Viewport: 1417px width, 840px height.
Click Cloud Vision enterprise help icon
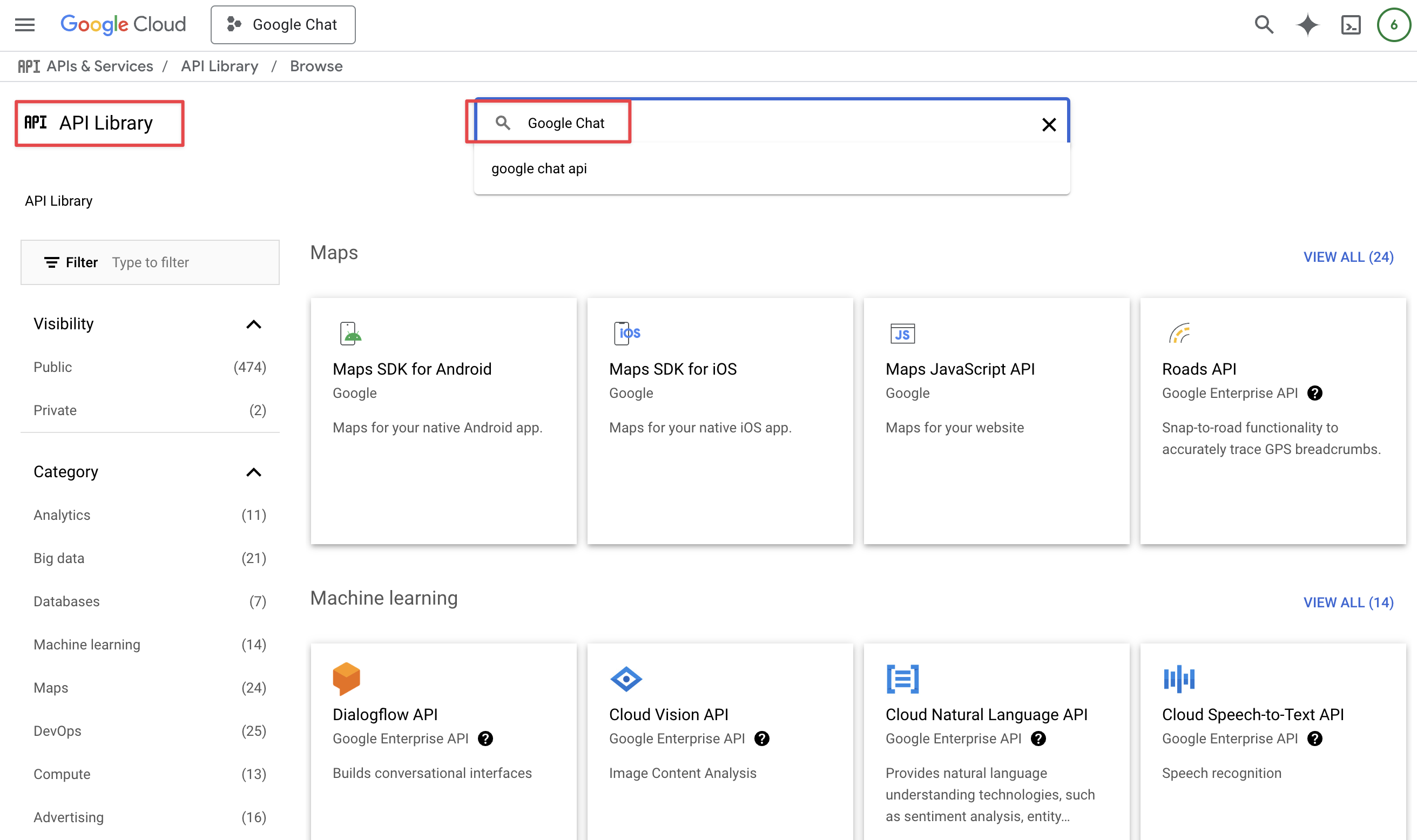761,739
